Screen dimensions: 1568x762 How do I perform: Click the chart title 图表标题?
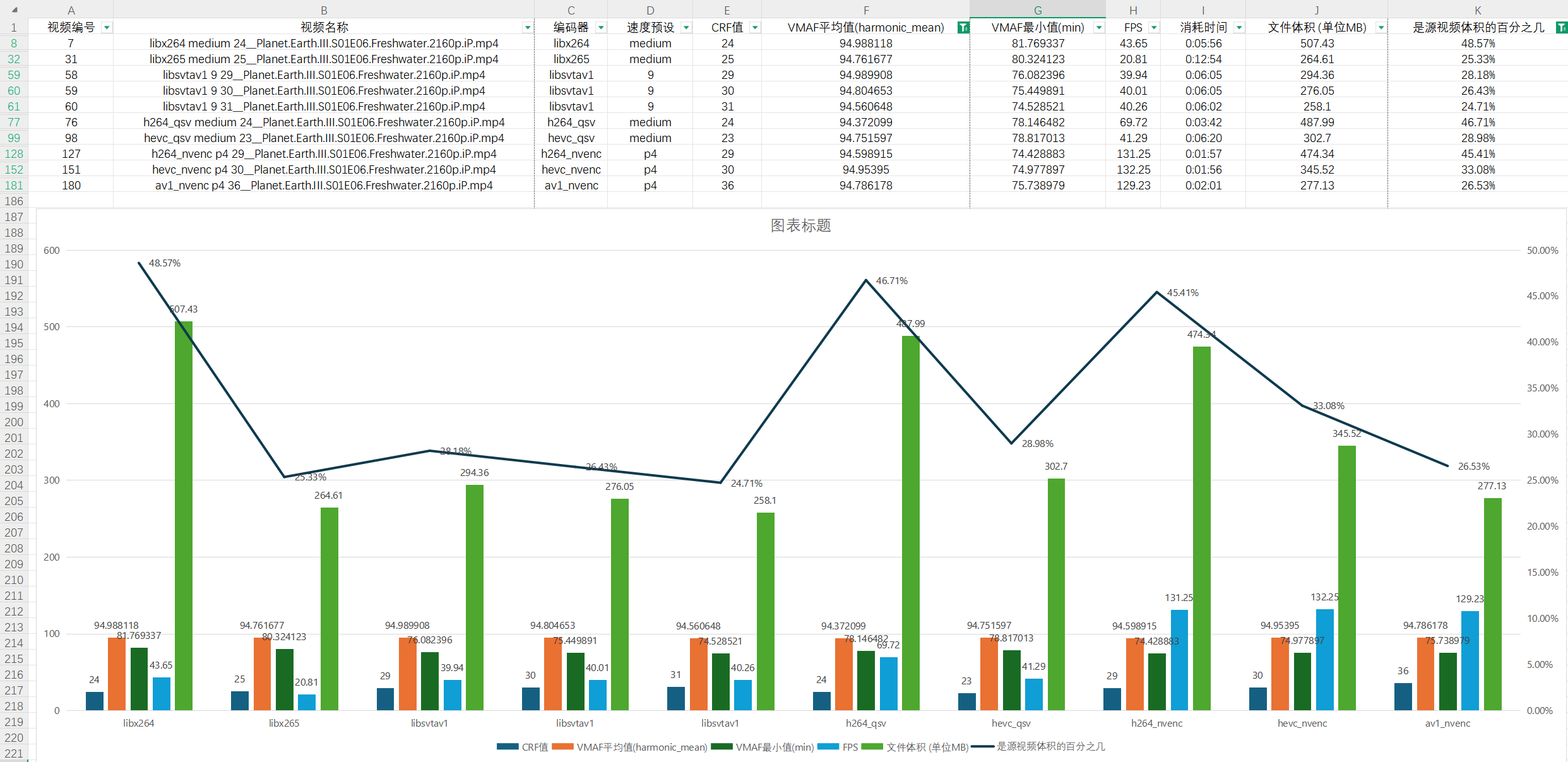800,225
